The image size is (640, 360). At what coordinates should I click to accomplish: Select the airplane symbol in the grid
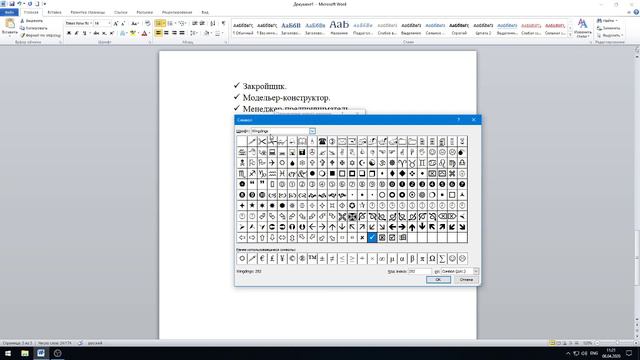coord(272,162)
